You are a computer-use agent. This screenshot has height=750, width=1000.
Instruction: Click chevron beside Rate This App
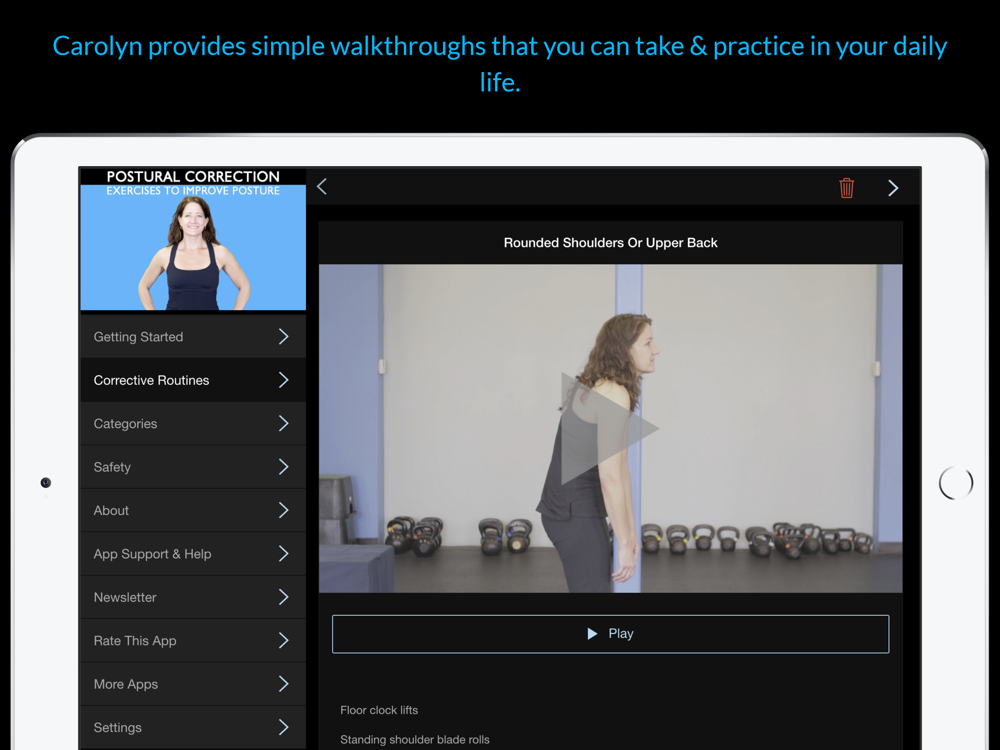point(284,640)
